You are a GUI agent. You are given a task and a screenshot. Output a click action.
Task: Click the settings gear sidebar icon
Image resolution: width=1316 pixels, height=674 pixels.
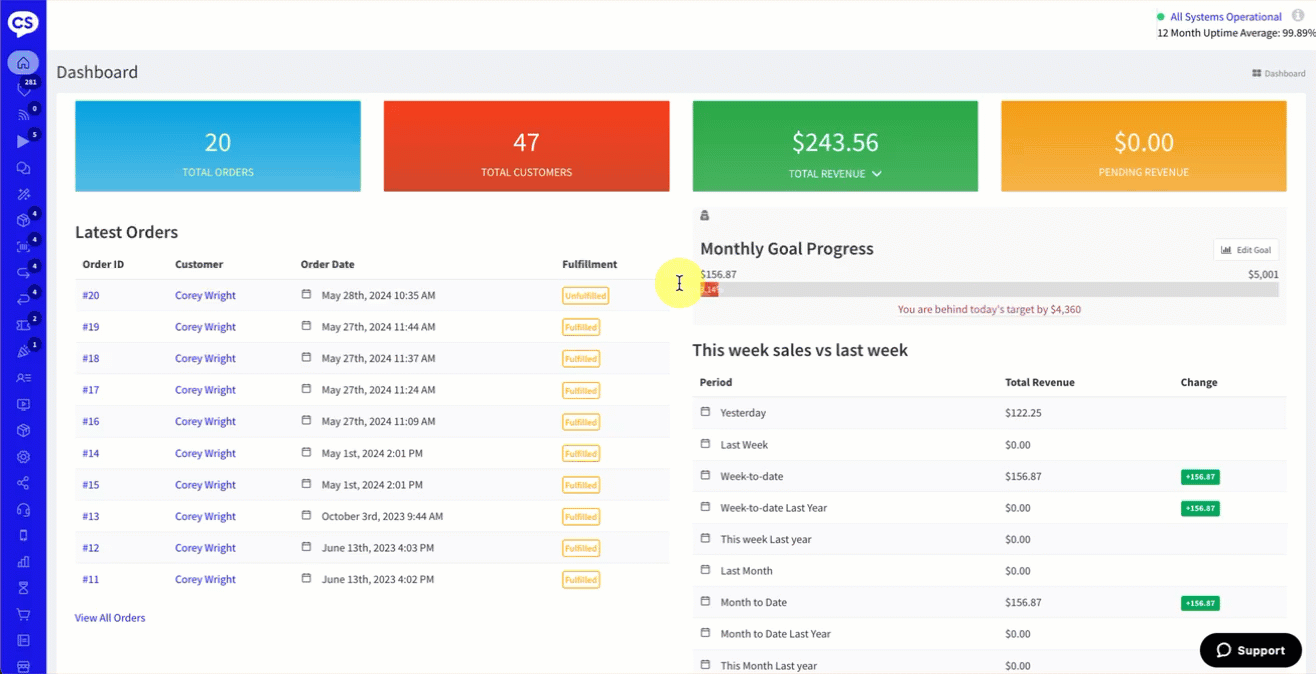click(x=23, y=457)
